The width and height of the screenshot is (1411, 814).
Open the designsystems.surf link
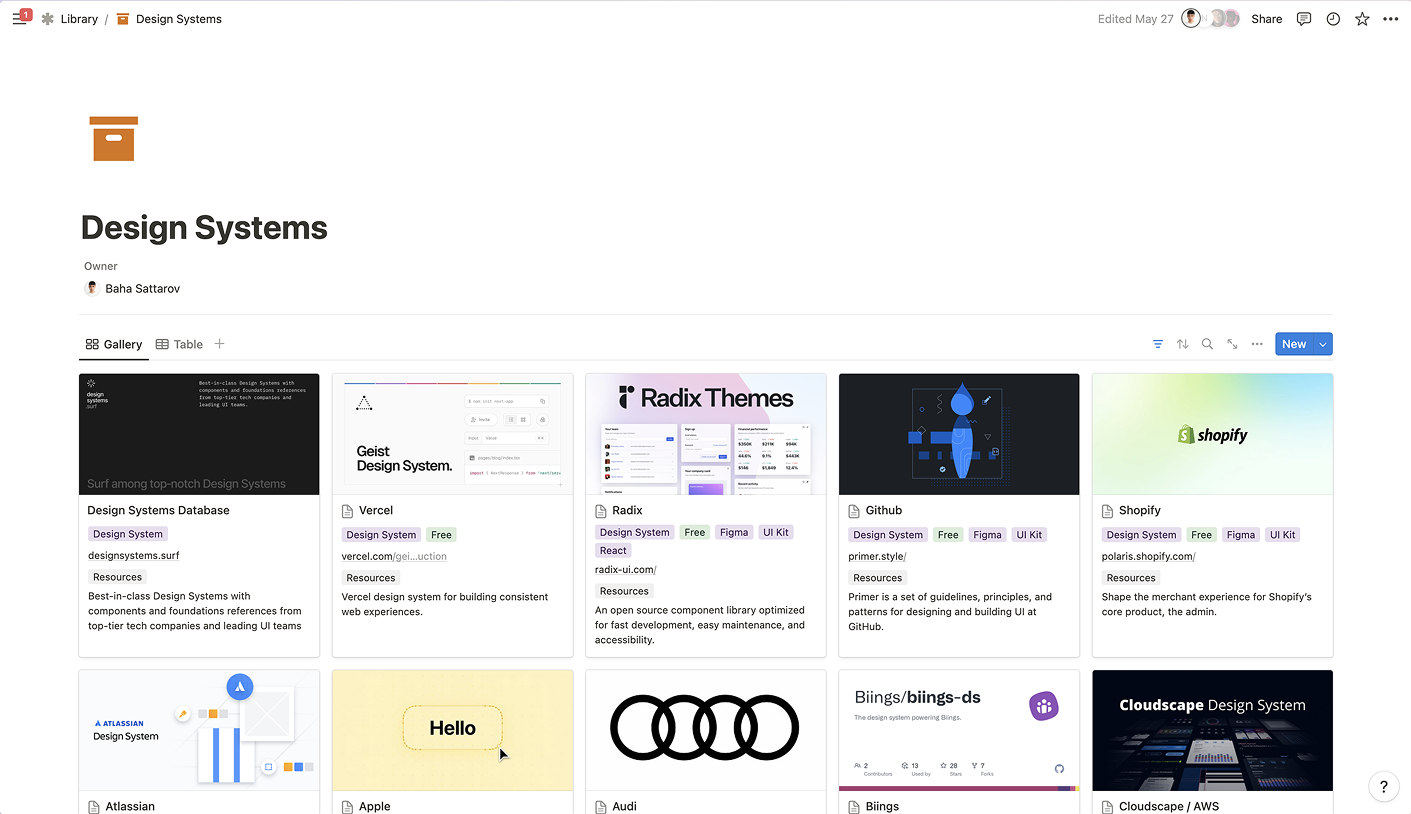point(133,555)
